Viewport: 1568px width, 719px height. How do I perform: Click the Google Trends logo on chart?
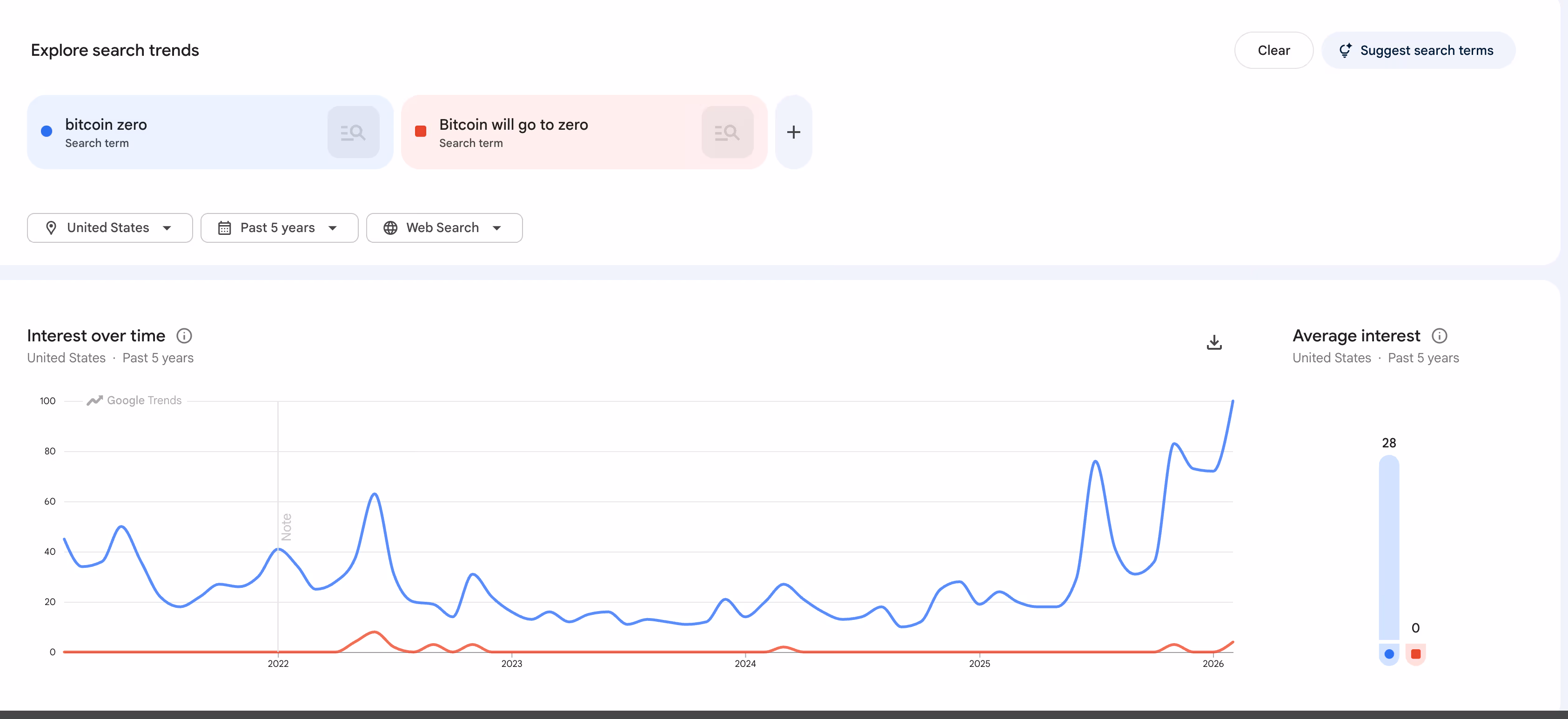click(134, 400)
